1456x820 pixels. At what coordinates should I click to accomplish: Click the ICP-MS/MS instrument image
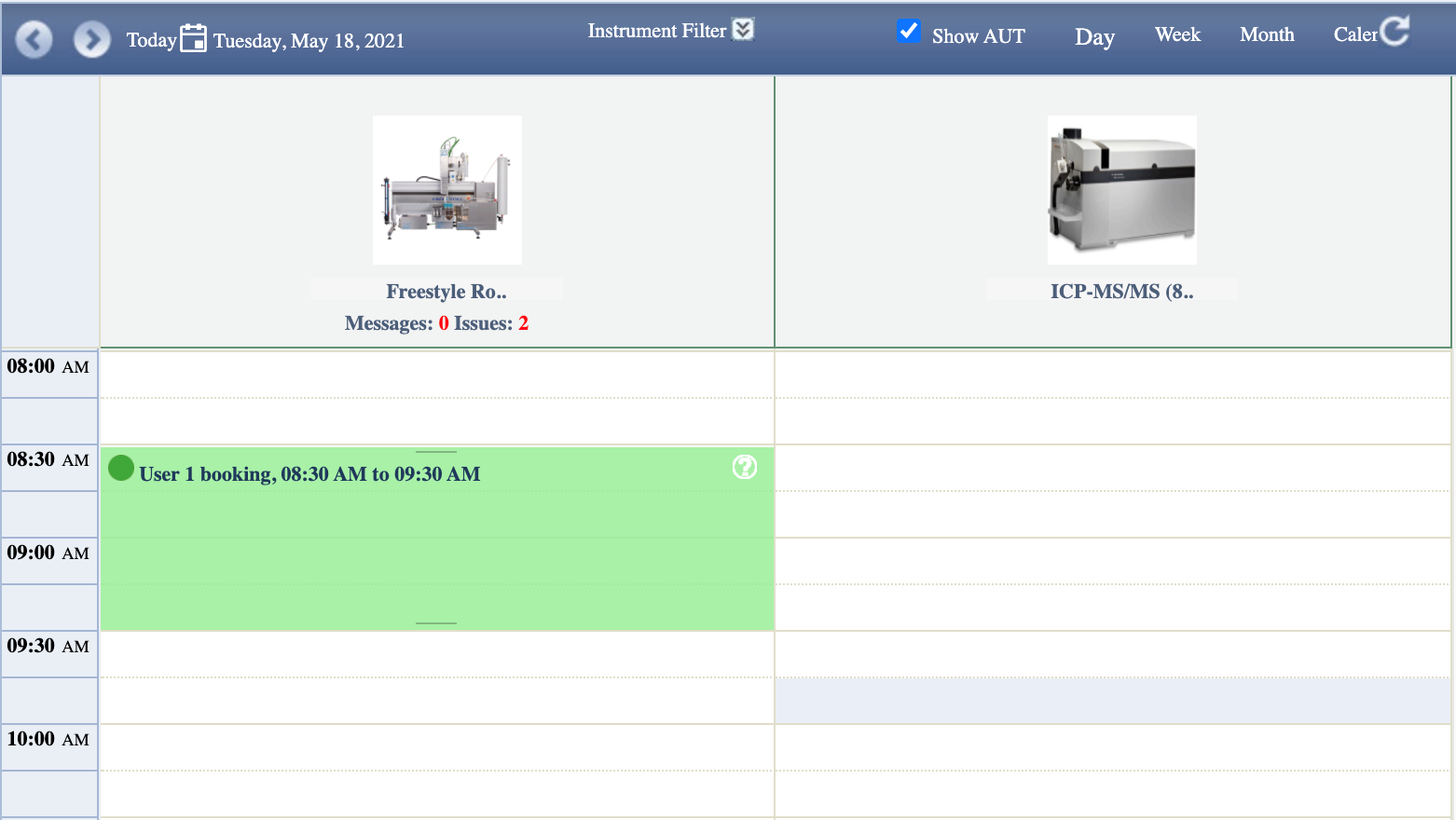click(1121, 190)
